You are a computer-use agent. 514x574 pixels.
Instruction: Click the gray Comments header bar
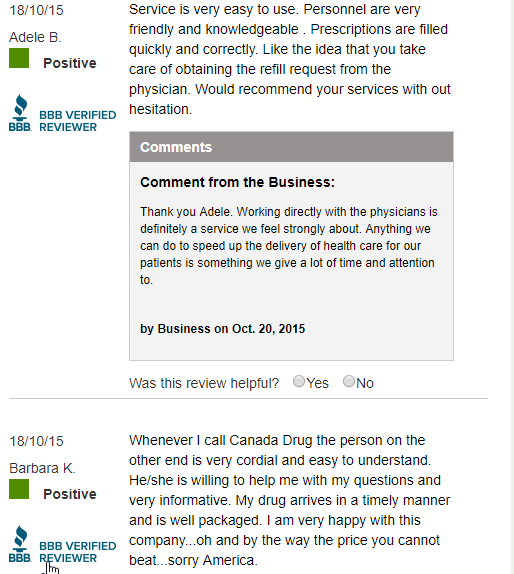click(291, 147)
